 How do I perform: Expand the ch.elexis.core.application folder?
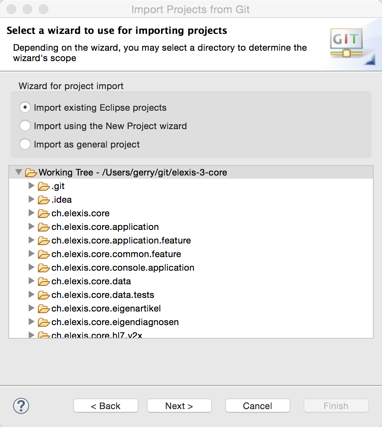tap(31, 227)
